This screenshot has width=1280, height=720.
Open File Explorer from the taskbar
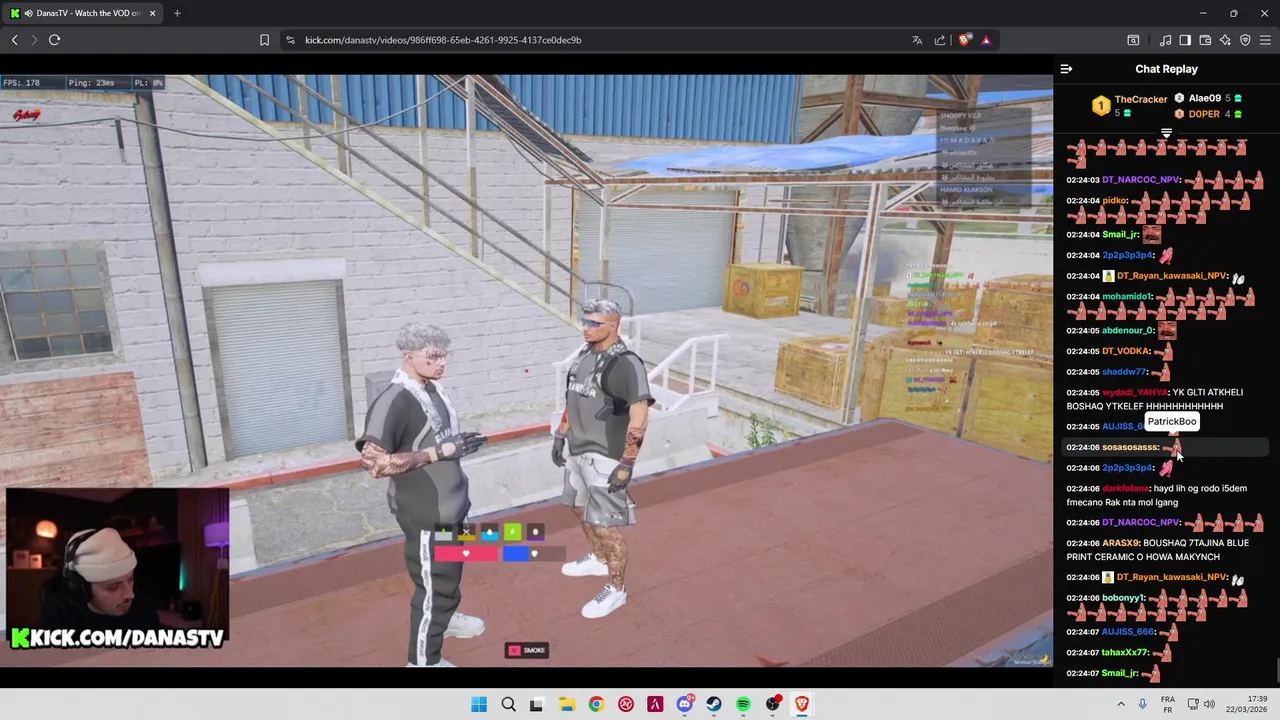coord(566,704)
